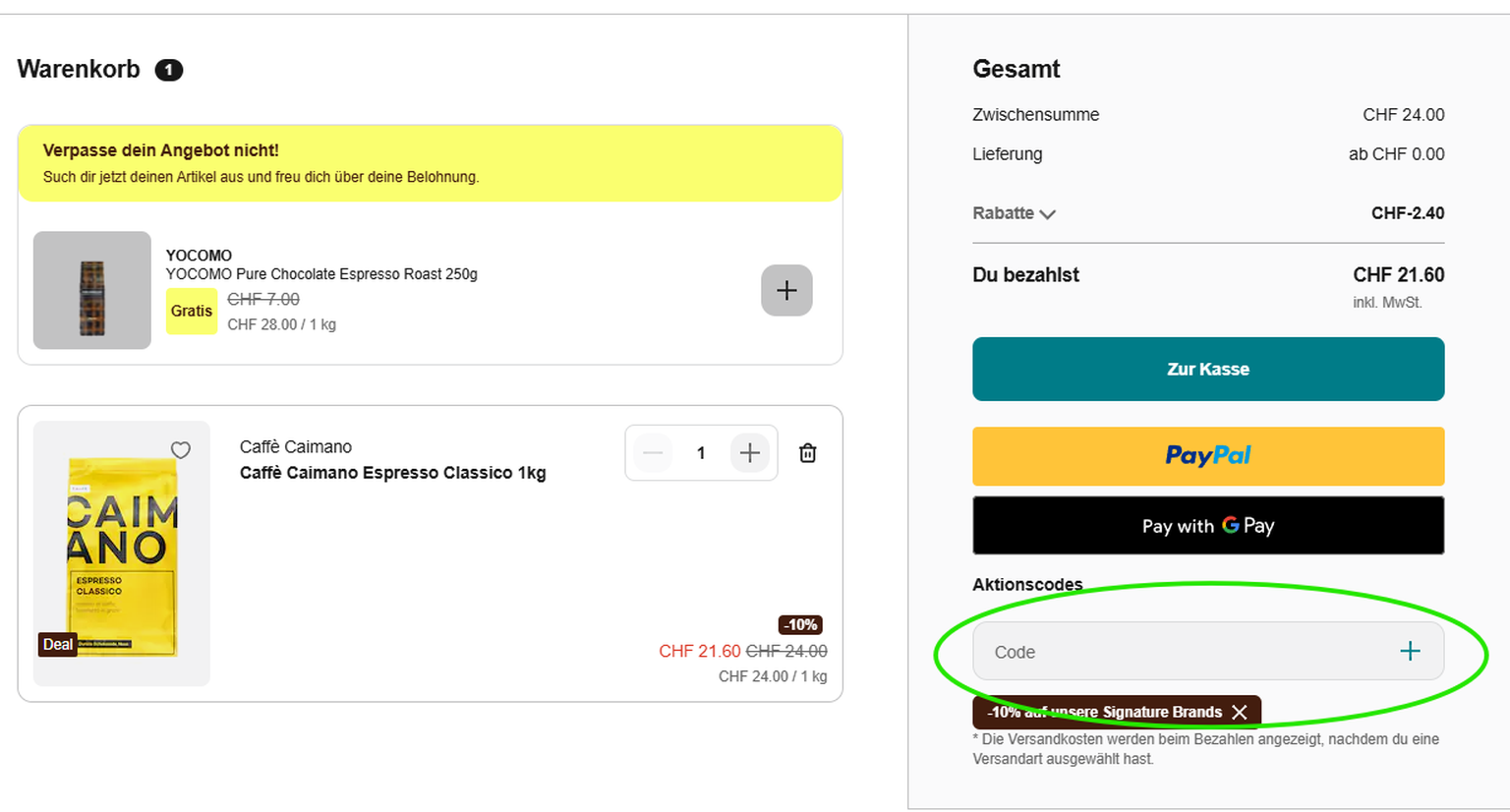Decrease Caffè Caimano quantity by one

pos(653,453)
